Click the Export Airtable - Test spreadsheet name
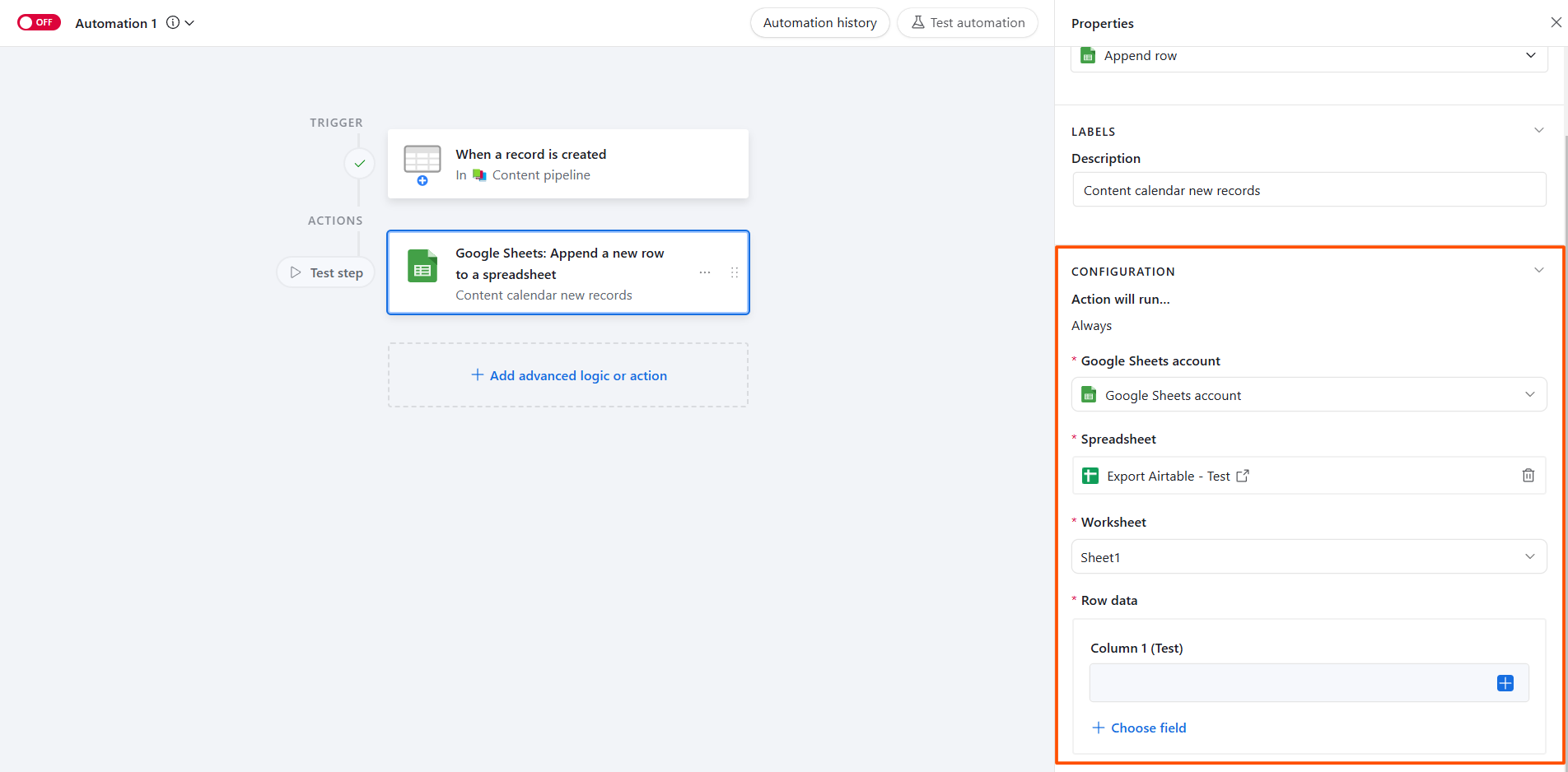This screenshot has height=772, width=1568. (1168, 476)
